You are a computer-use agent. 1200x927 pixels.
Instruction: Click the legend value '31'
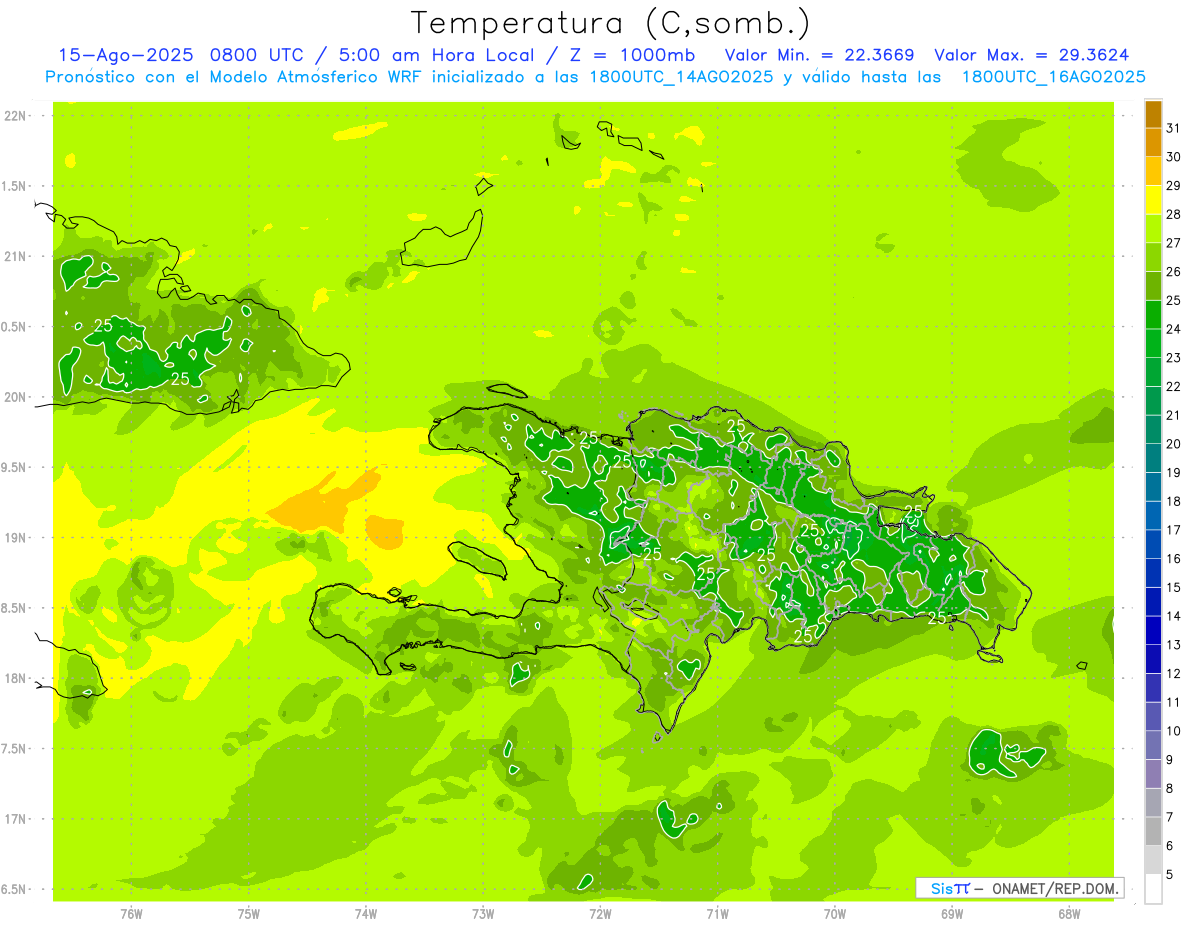pos(1173,128)
